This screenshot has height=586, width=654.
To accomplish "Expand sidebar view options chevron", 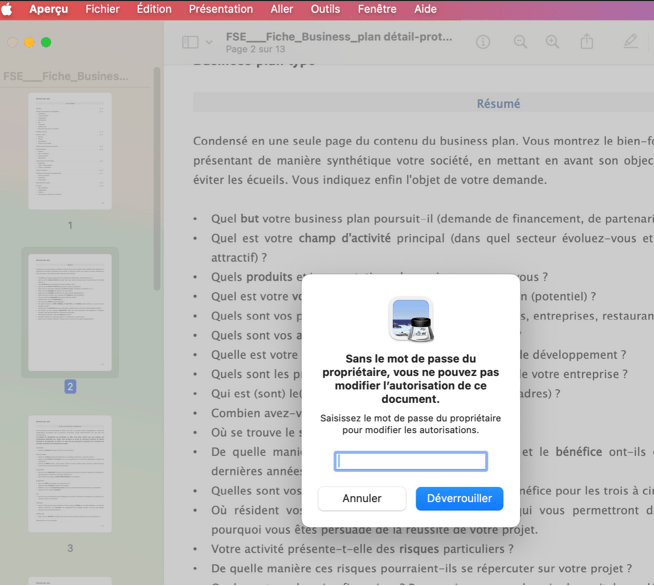I will point(209,42).
